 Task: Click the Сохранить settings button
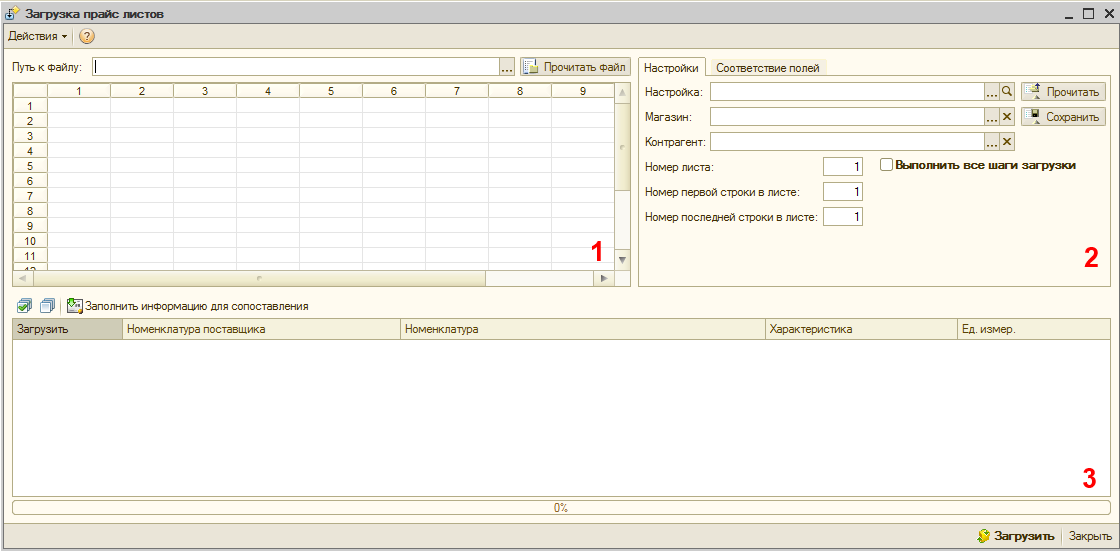(x=1063, y=117)
